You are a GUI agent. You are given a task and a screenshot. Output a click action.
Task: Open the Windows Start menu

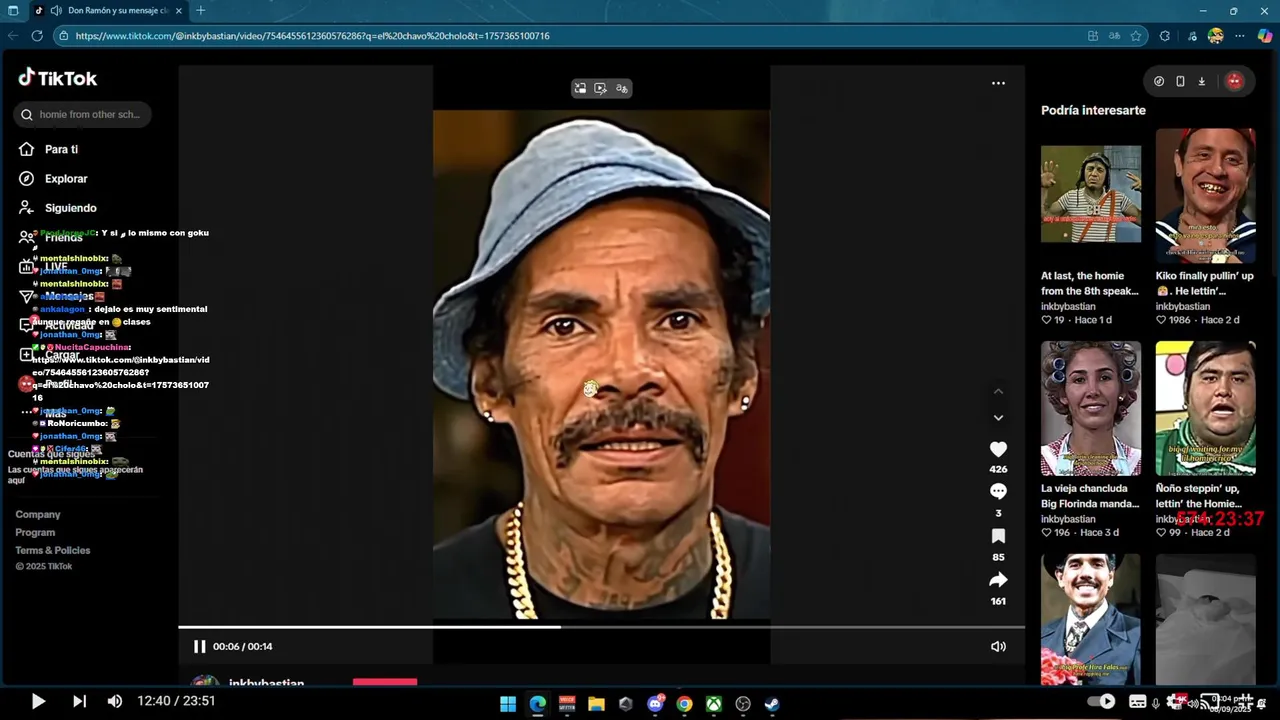(508, 703)
